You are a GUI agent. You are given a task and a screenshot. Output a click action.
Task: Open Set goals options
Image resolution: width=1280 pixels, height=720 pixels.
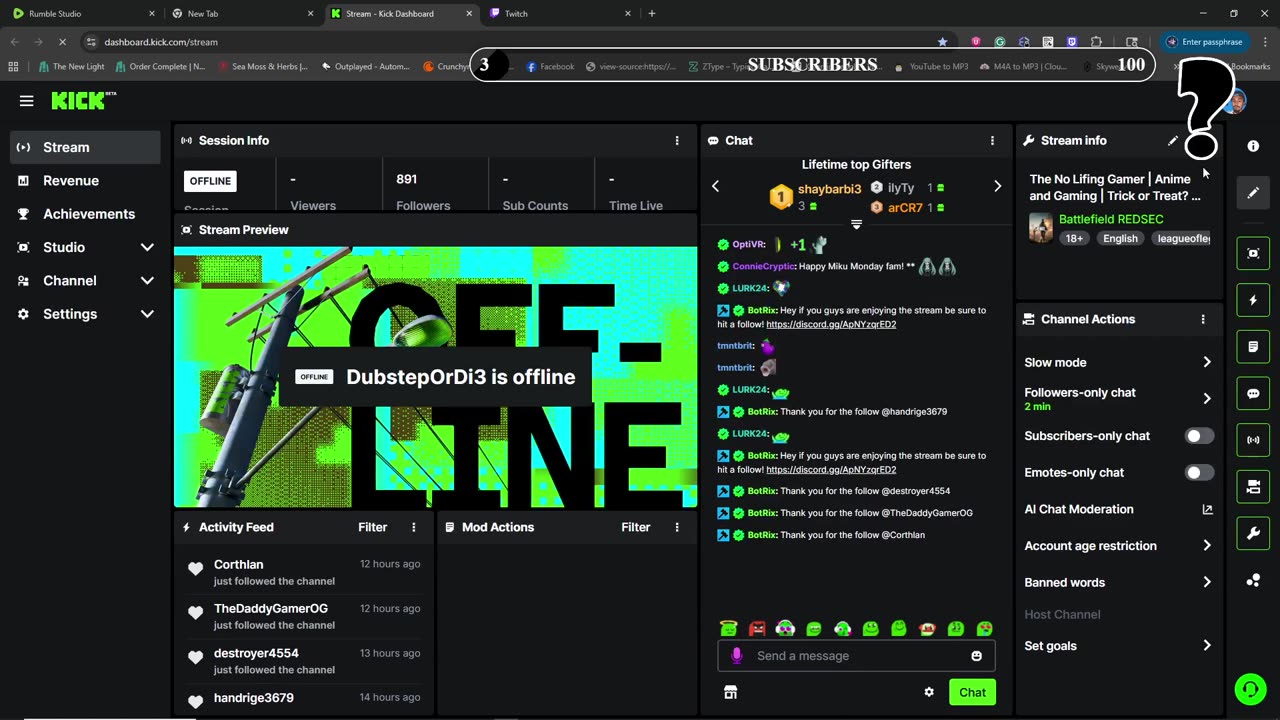tap(1118, 646)
